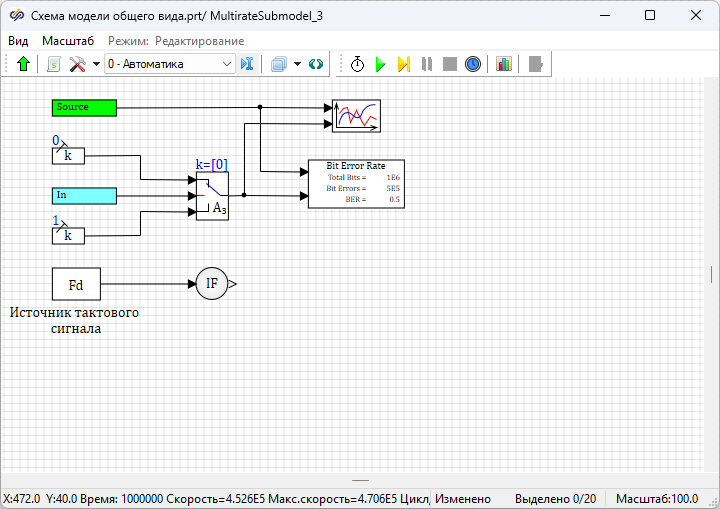Select the Bit Error Rate block
Image resolution: width=720 pixels, height=509 pixels.
click(x=355, y=183)
